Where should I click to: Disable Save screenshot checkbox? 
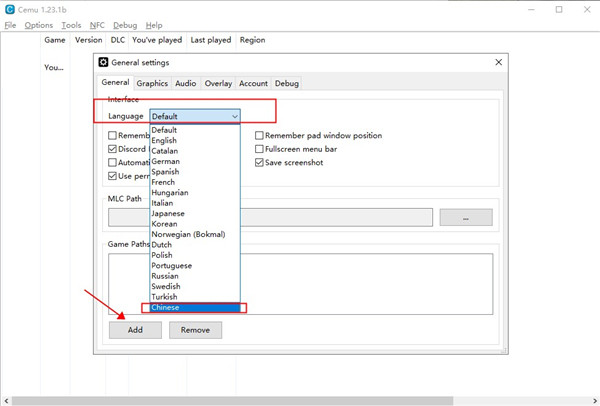(x=259, y=163)
